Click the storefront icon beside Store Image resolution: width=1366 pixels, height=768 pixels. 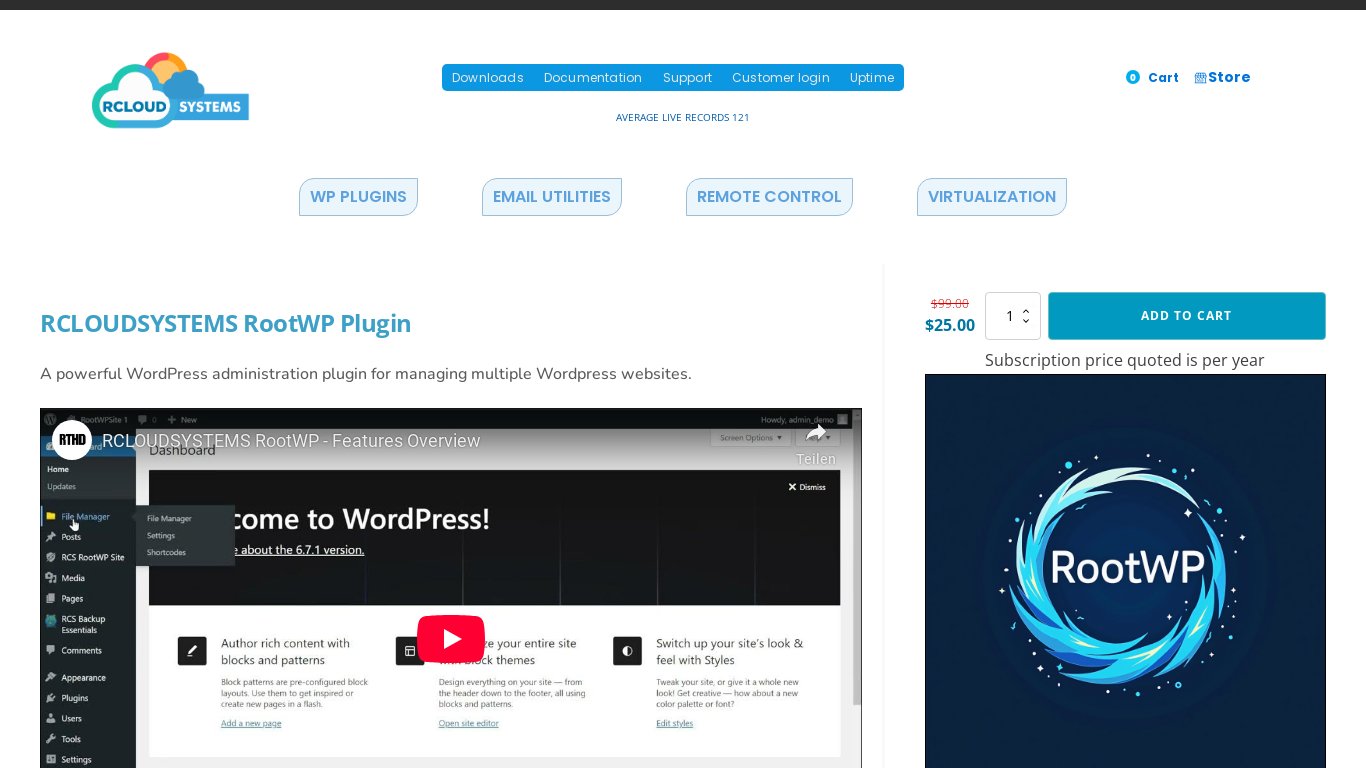[x=1200, y=78]
